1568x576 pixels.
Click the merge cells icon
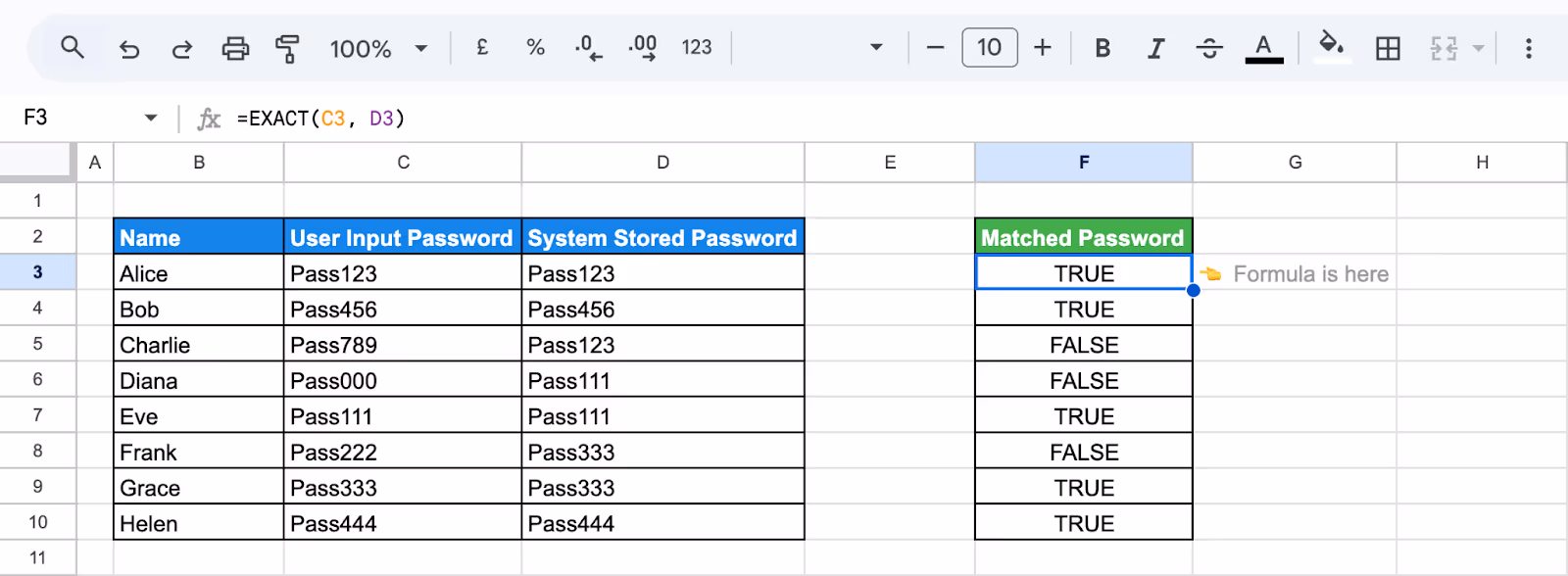(x=1444, y=48)
